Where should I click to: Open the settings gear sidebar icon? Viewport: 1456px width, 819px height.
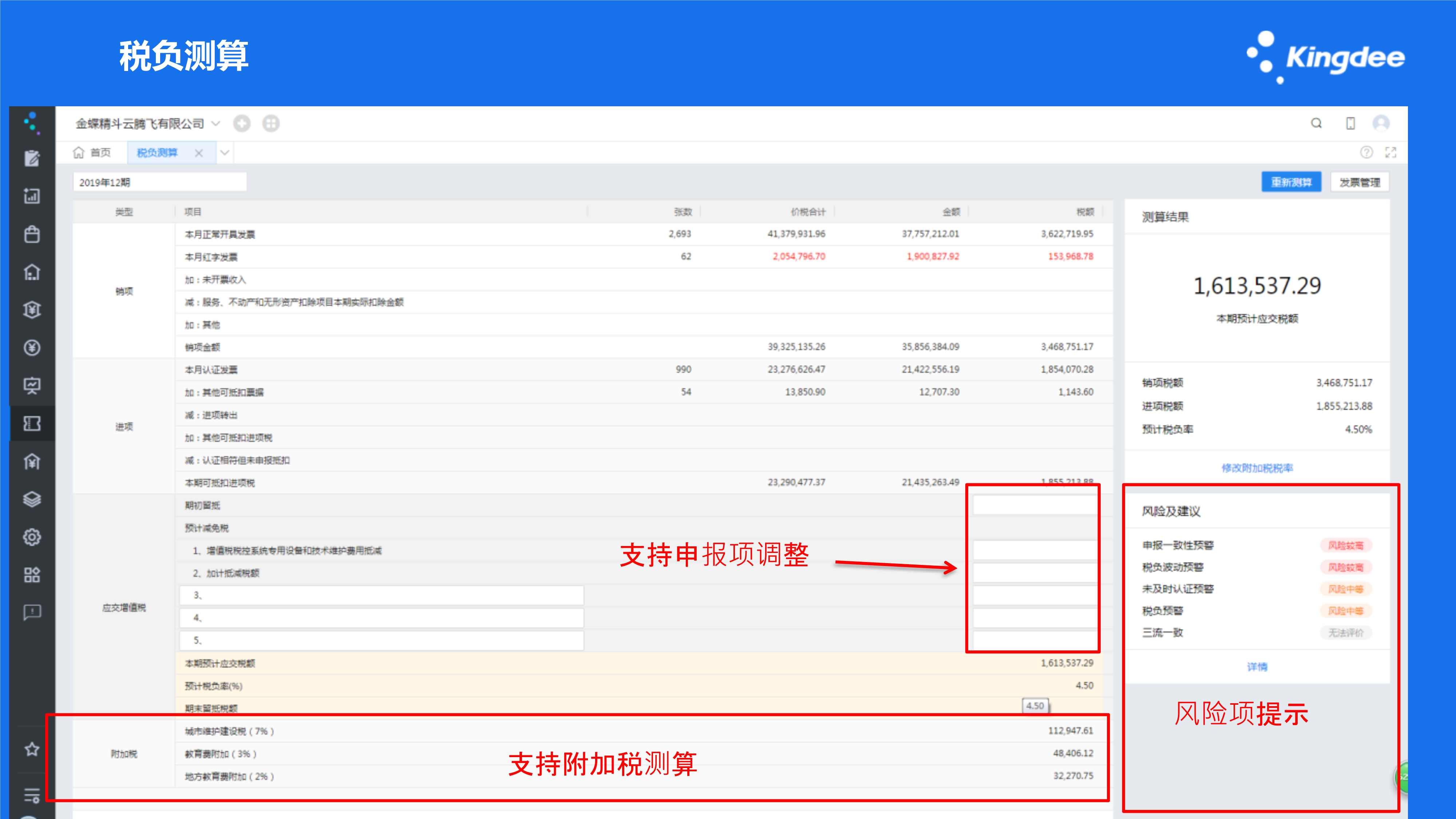coord(32,537)
